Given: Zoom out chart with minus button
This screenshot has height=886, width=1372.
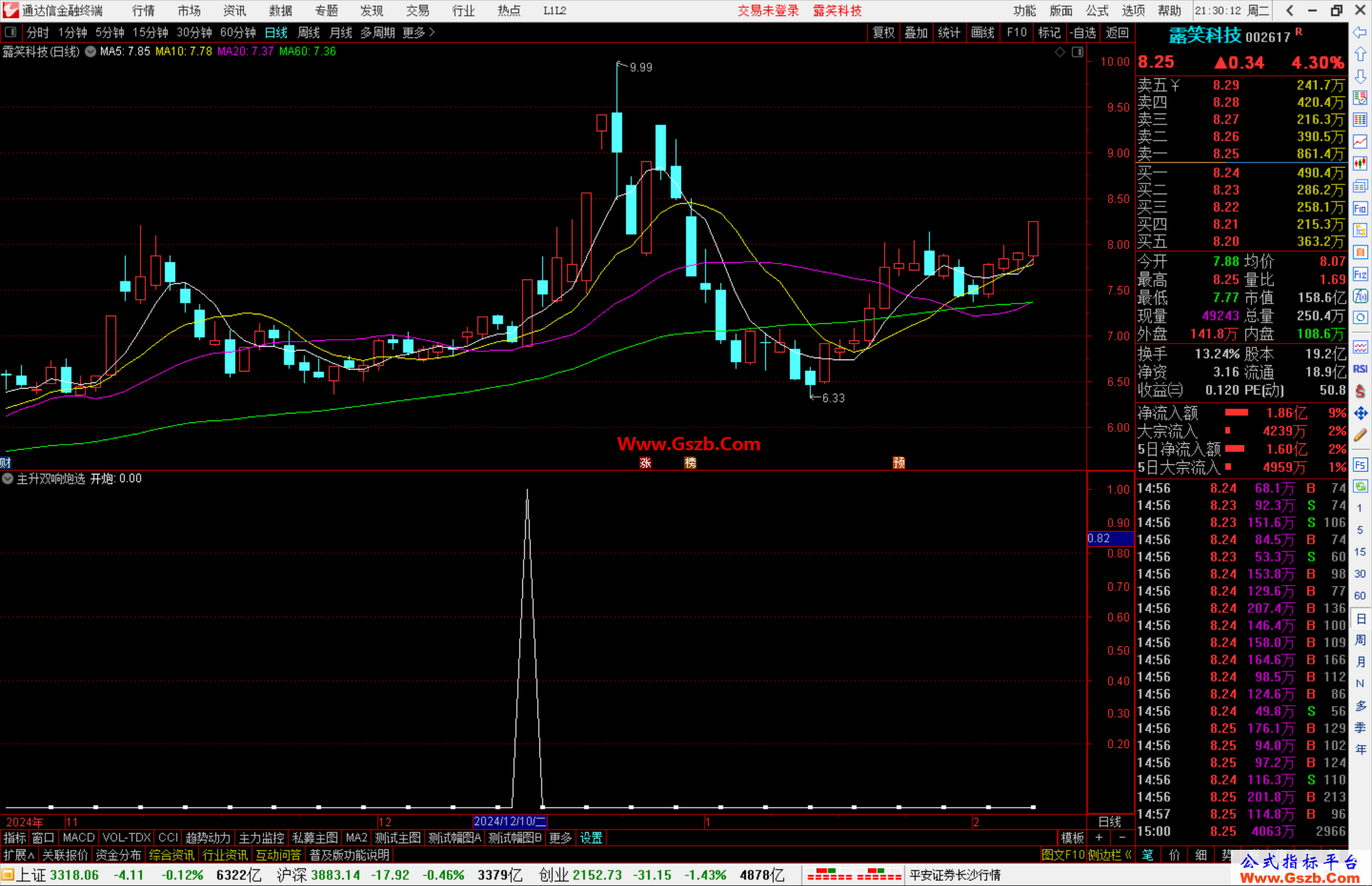Looking at the screenshot, I should (1122, 838).
